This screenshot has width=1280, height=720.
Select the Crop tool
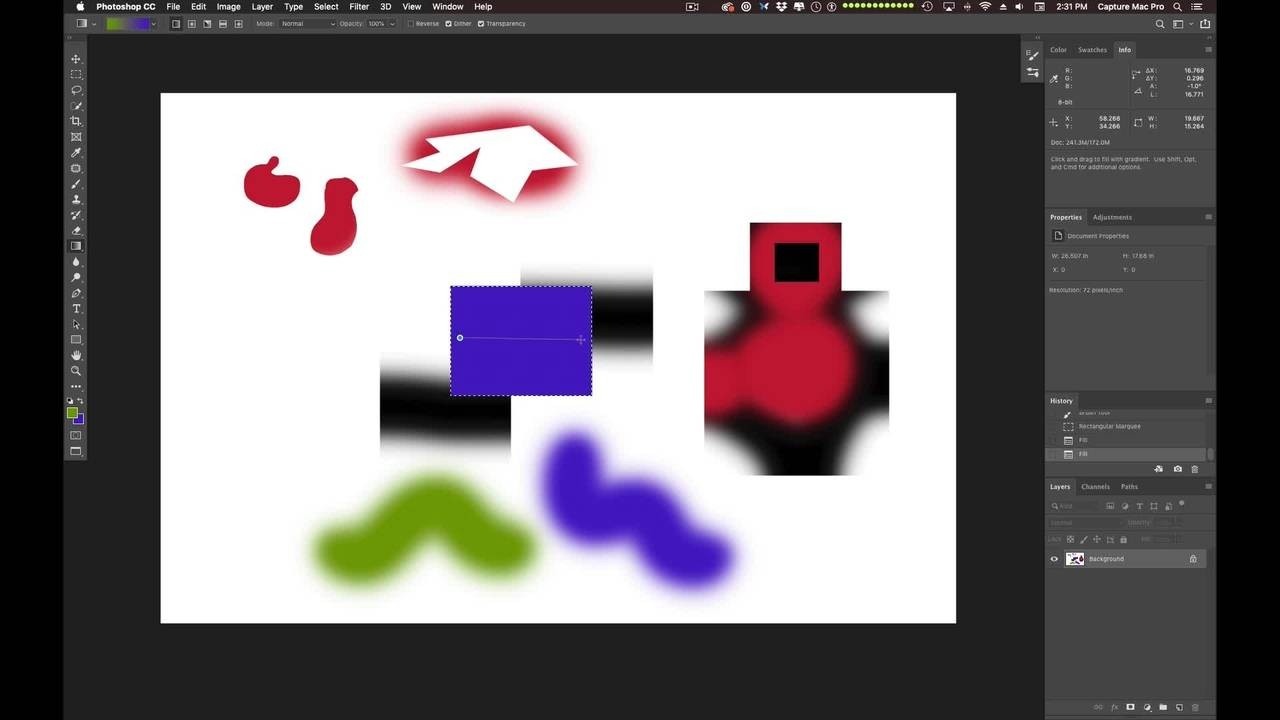(x=76, y=121)
